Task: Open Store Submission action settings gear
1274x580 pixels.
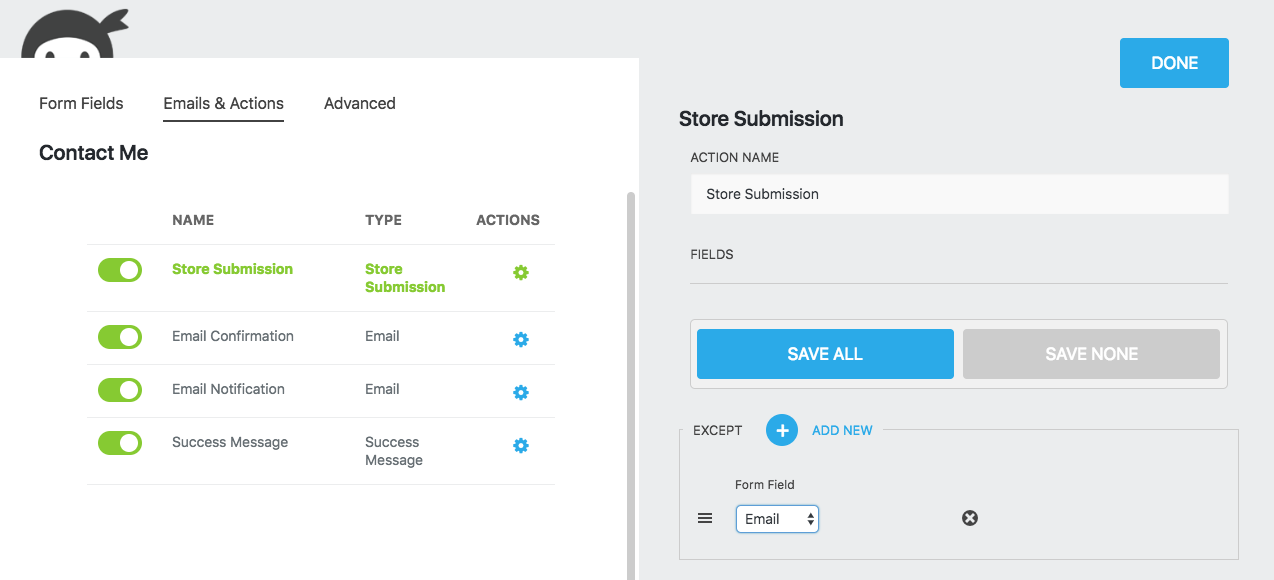Action: coord(521,272)
